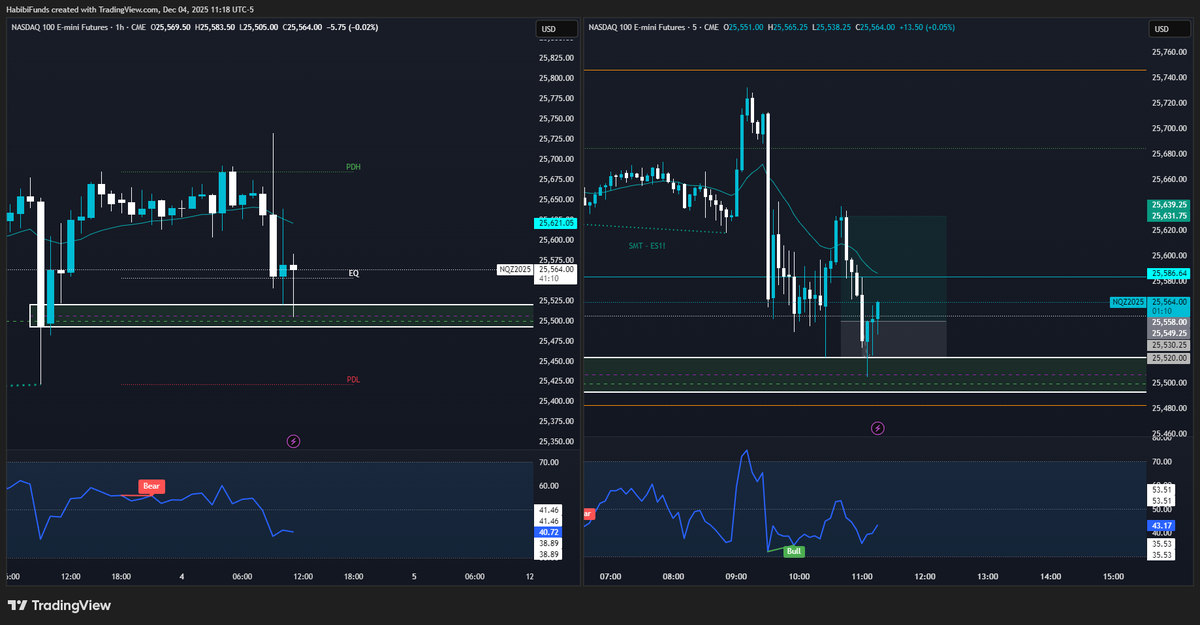Select the PDH level label
The width and height of the screenshot is (1200, 625).
353,166
